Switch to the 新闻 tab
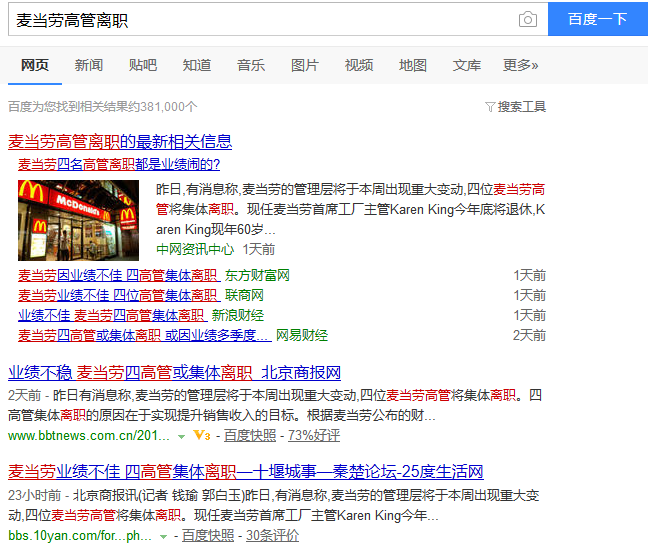648x544 pixels. (89, 65)
